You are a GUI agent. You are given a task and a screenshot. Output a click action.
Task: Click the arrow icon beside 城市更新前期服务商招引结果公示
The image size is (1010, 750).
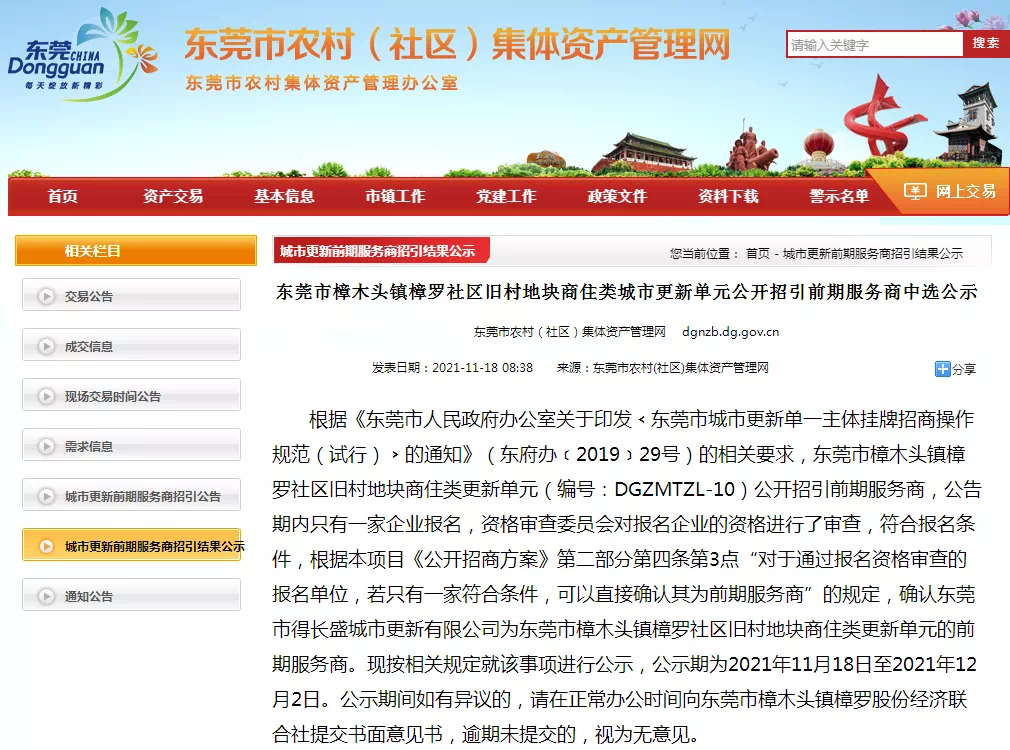(x=46, y=546)
